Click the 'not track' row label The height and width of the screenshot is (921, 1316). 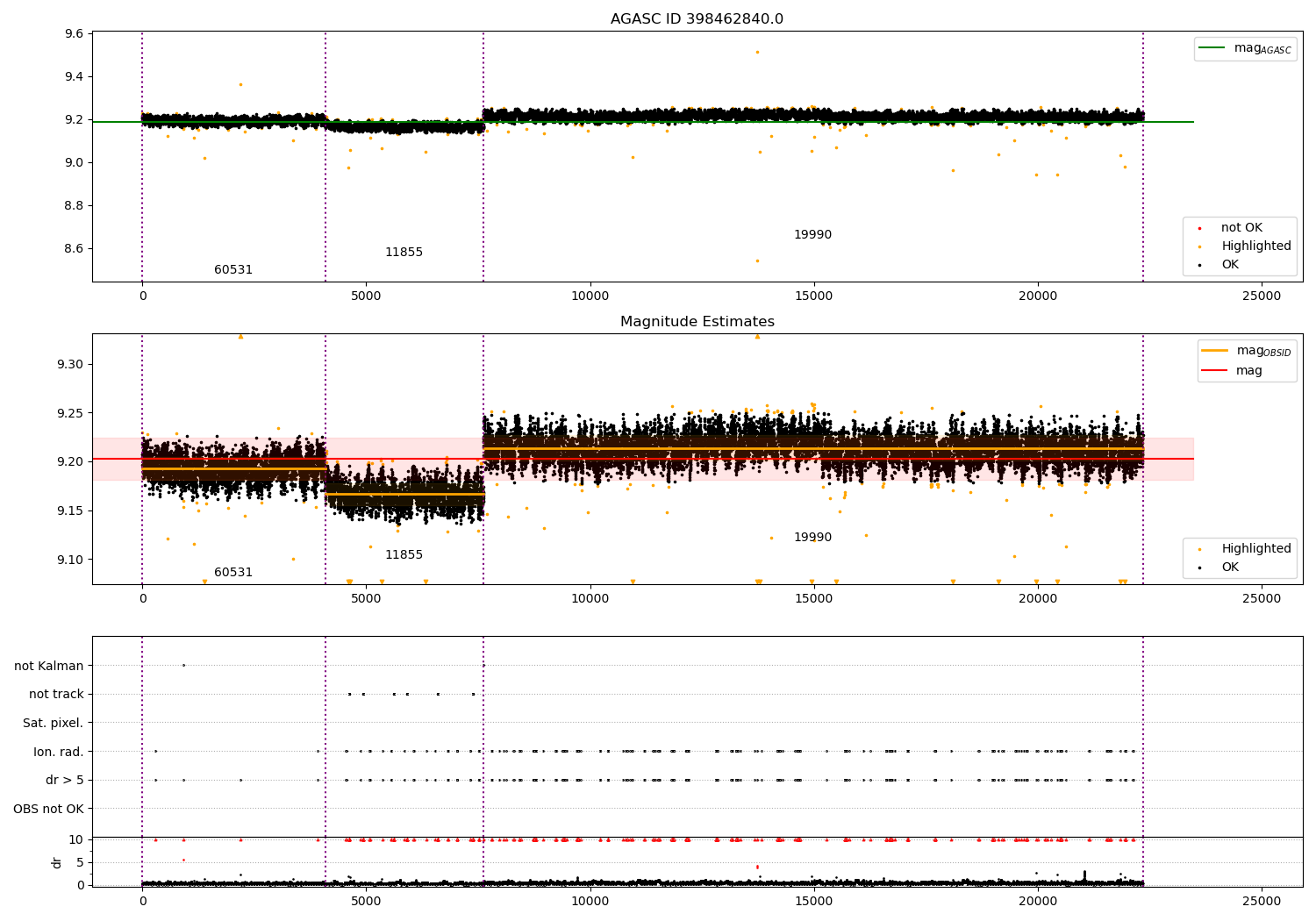pos(56,695)
